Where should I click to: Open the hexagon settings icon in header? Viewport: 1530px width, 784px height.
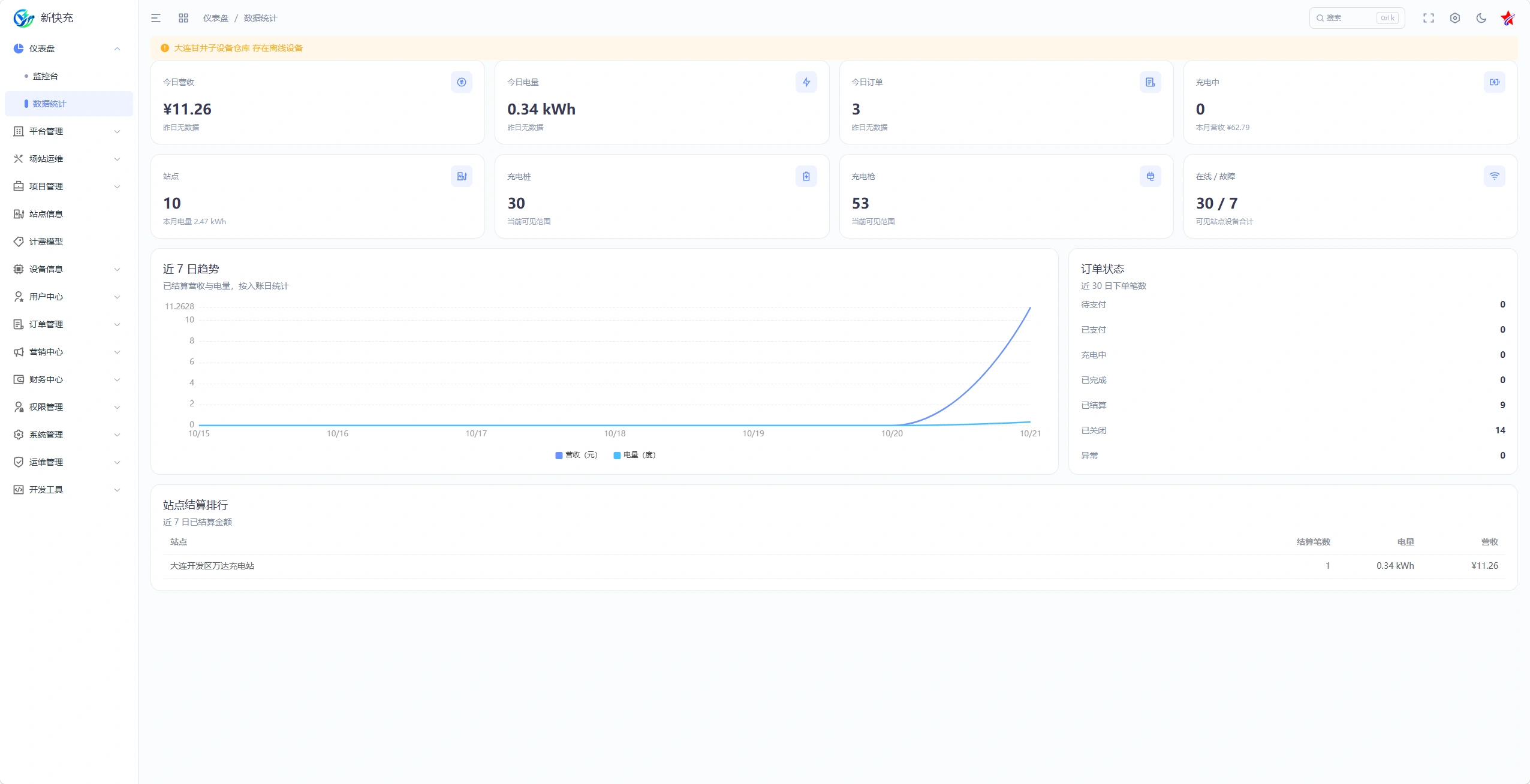(x=1455, y=18)
